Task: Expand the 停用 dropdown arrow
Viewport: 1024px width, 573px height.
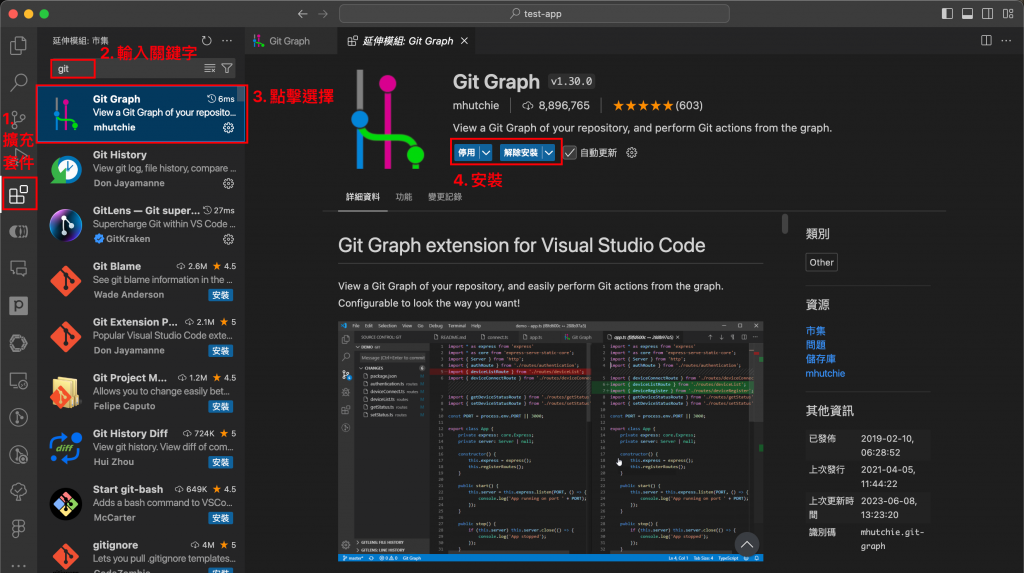Action: [486, 152]
